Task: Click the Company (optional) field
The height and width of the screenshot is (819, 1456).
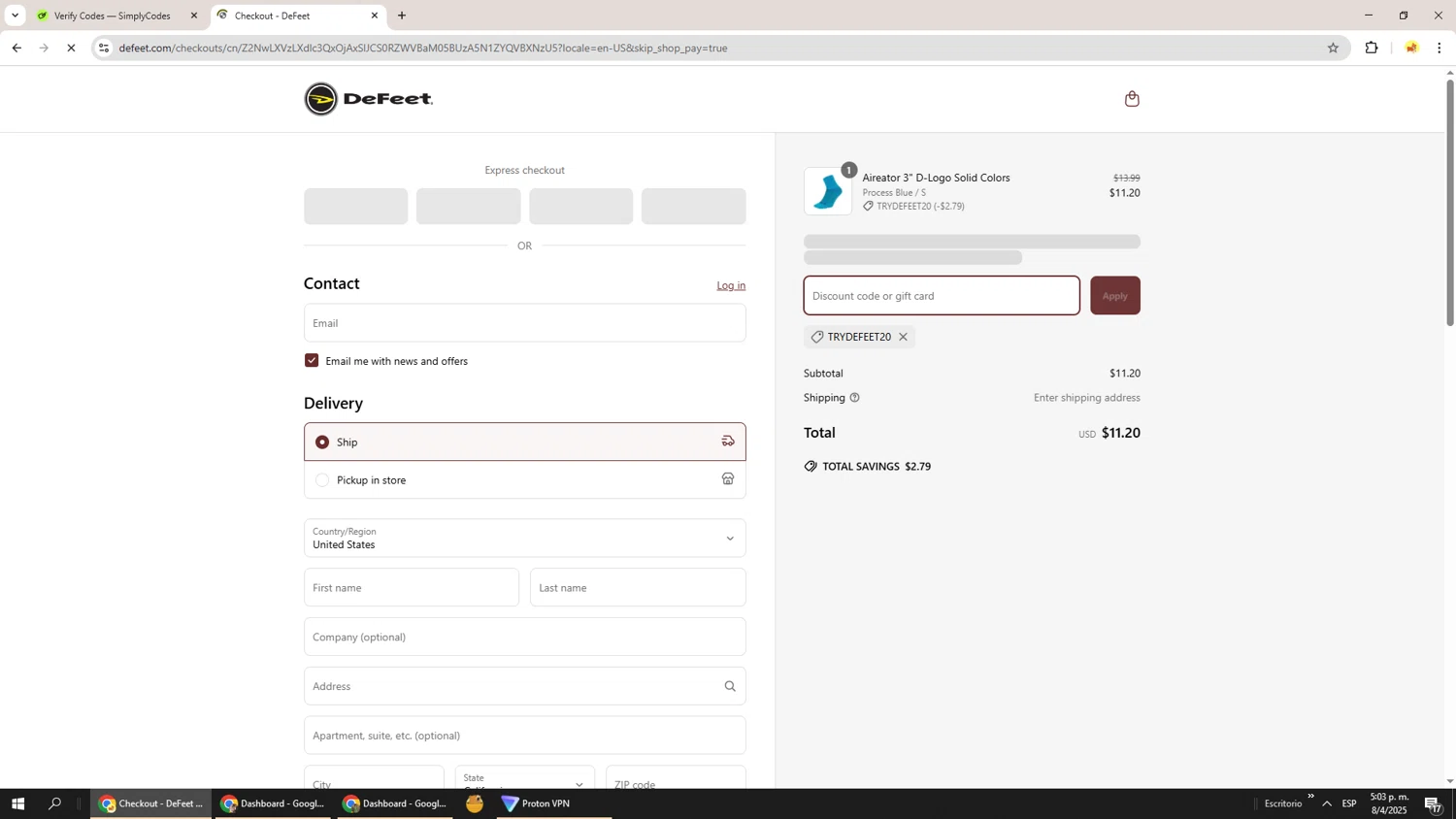Action: pos(525,638)
